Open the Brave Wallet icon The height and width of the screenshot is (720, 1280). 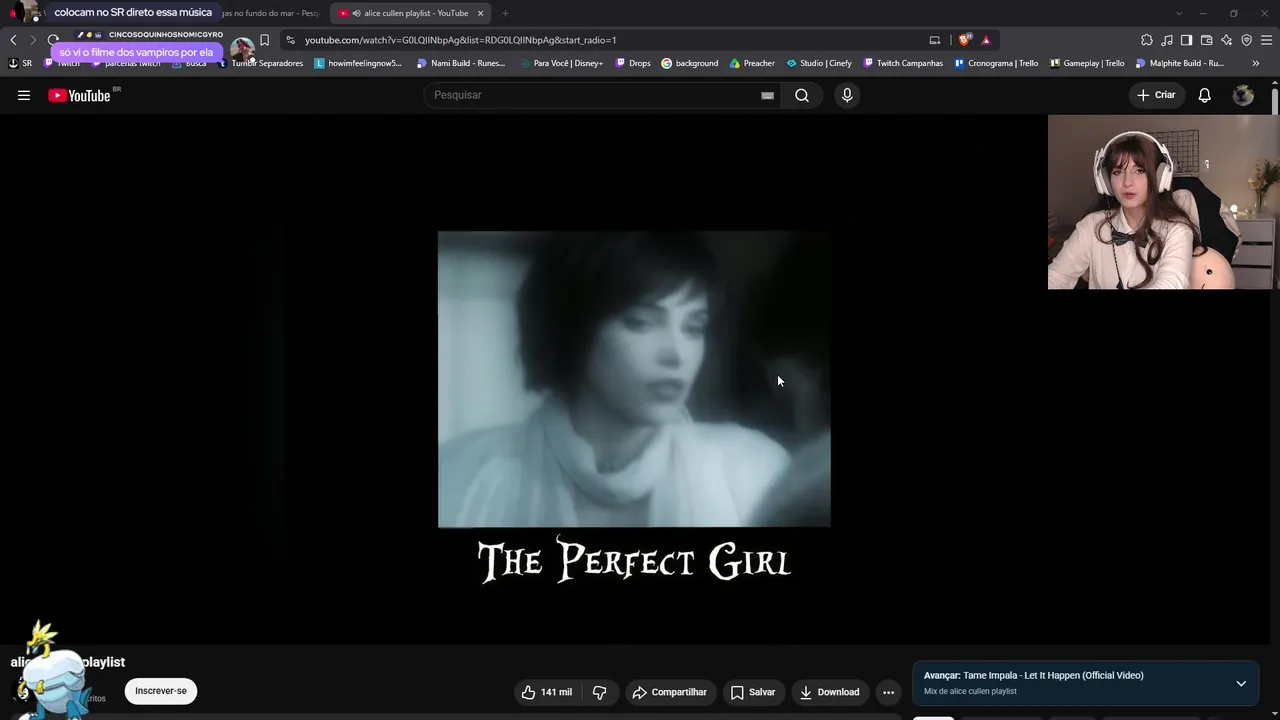point(1207,40)
